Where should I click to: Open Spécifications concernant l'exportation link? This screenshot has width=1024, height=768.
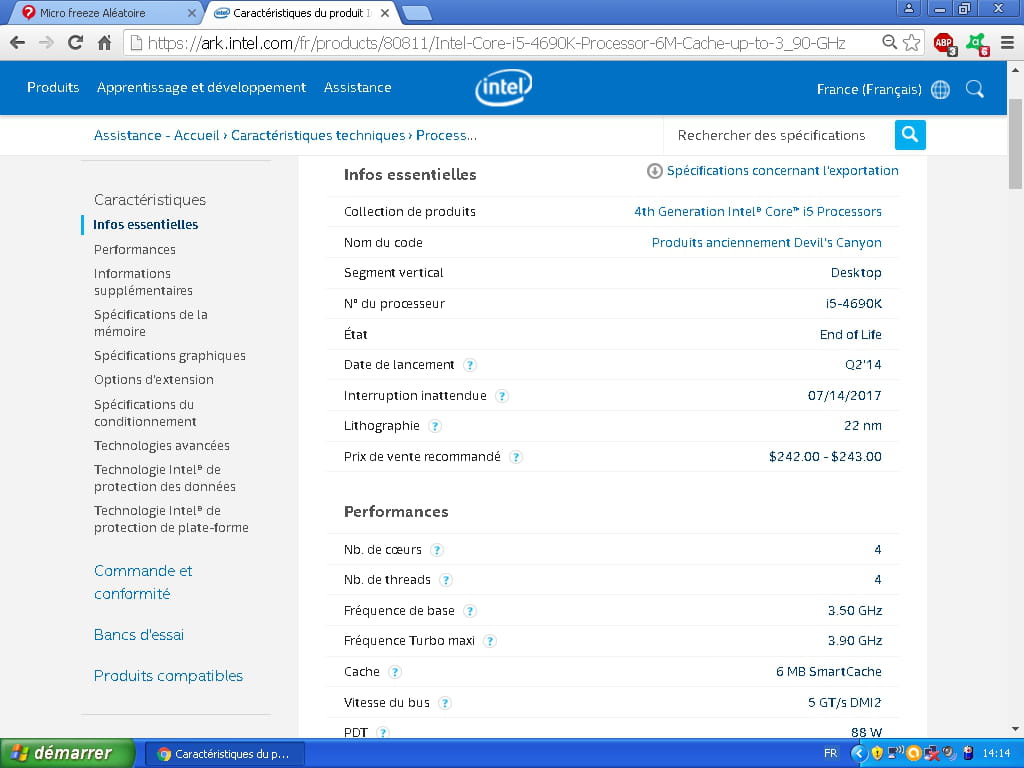[782, 170]
